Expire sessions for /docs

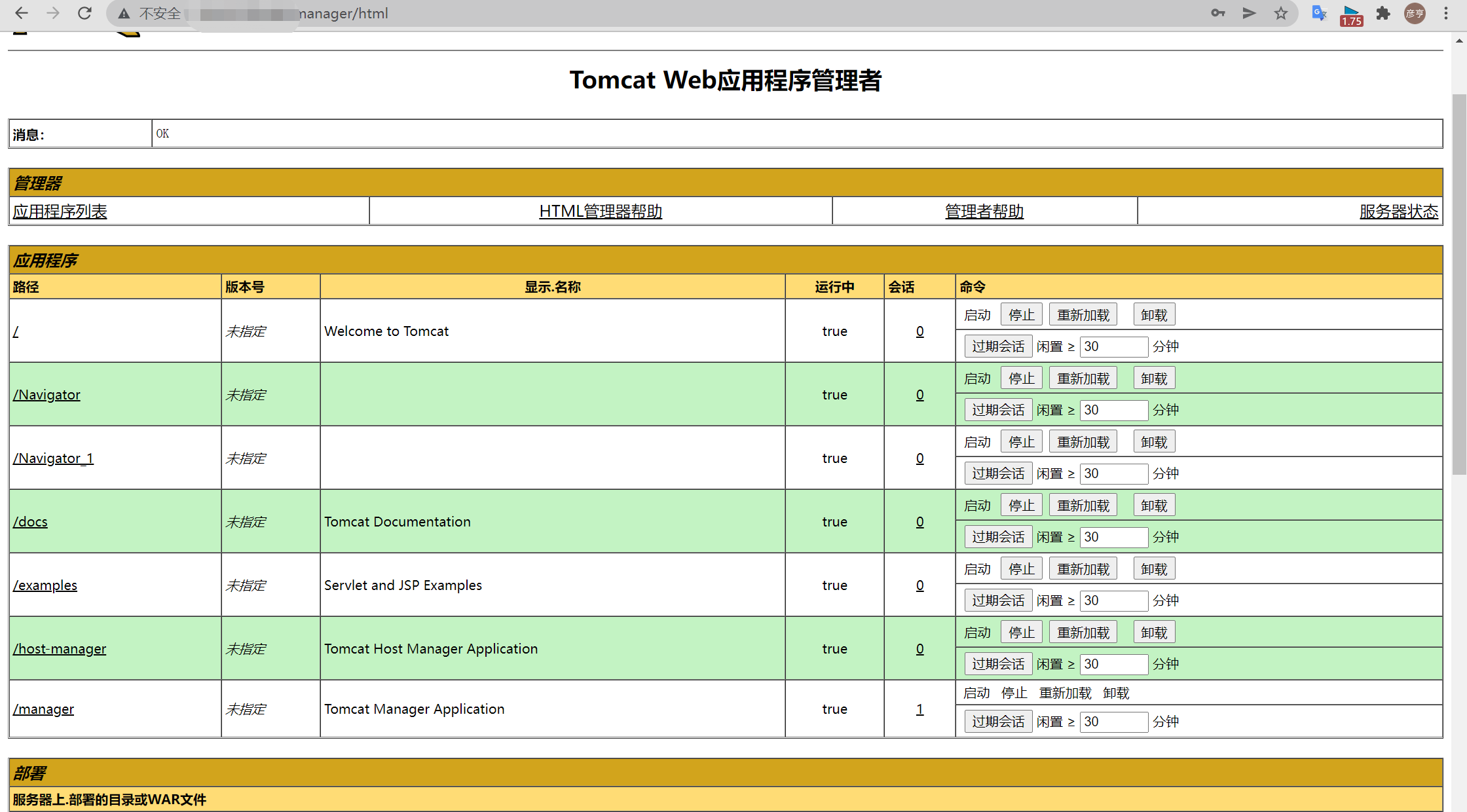click(x=998, y=537)
